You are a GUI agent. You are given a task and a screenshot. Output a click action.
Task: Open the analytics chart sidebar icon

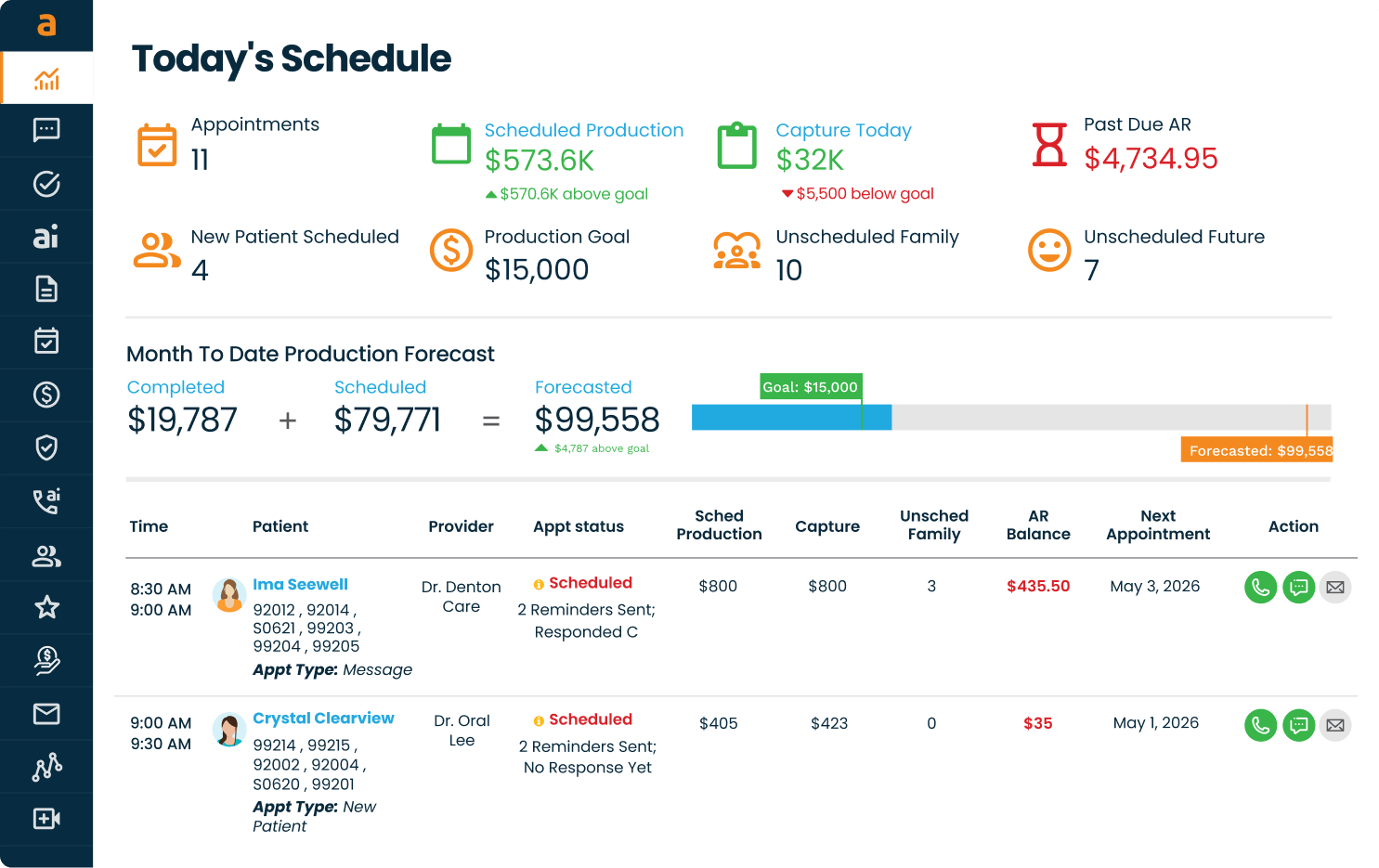46,79
